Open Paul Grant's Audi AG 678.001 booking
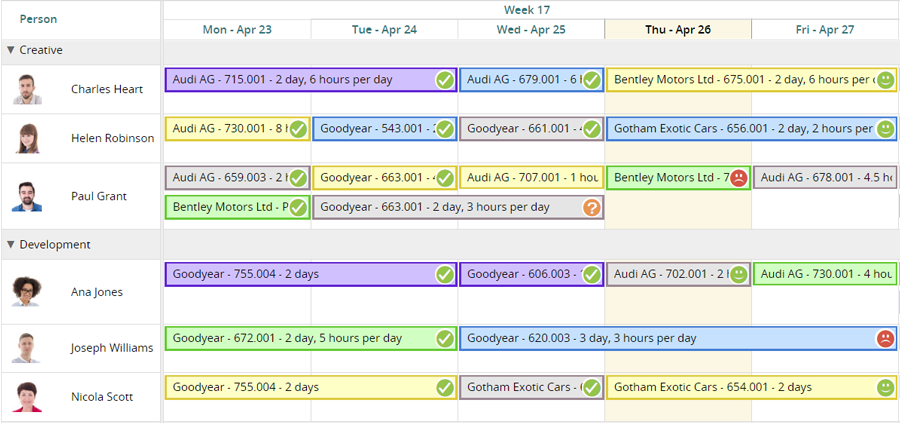Image resolution: width=900 pixels, height=423 pixels. pos(825,178)
